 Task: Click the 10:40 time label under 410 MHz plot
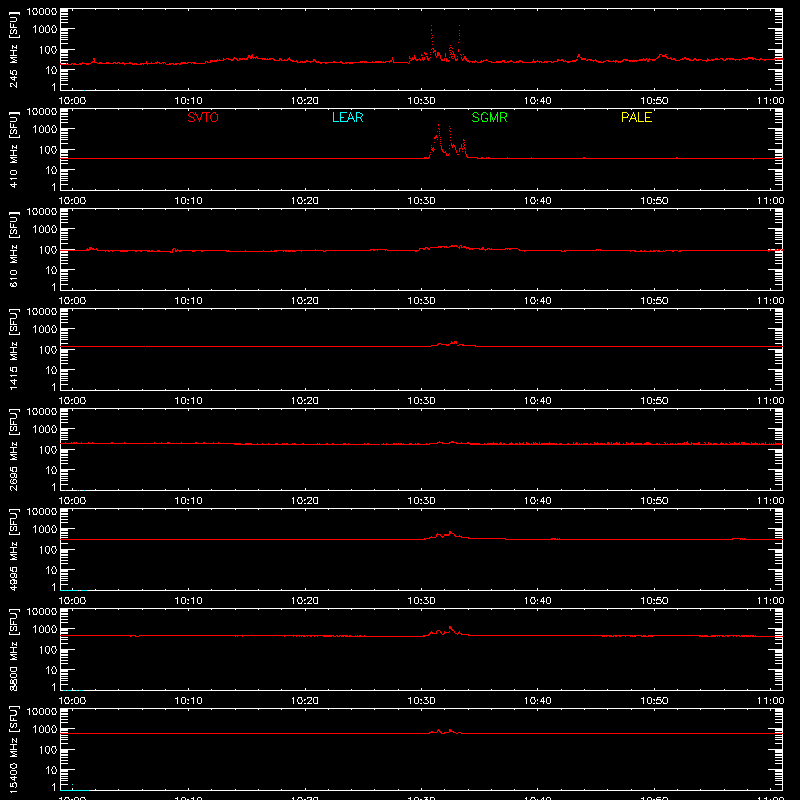pyautogui.click(x=538, y=201)
